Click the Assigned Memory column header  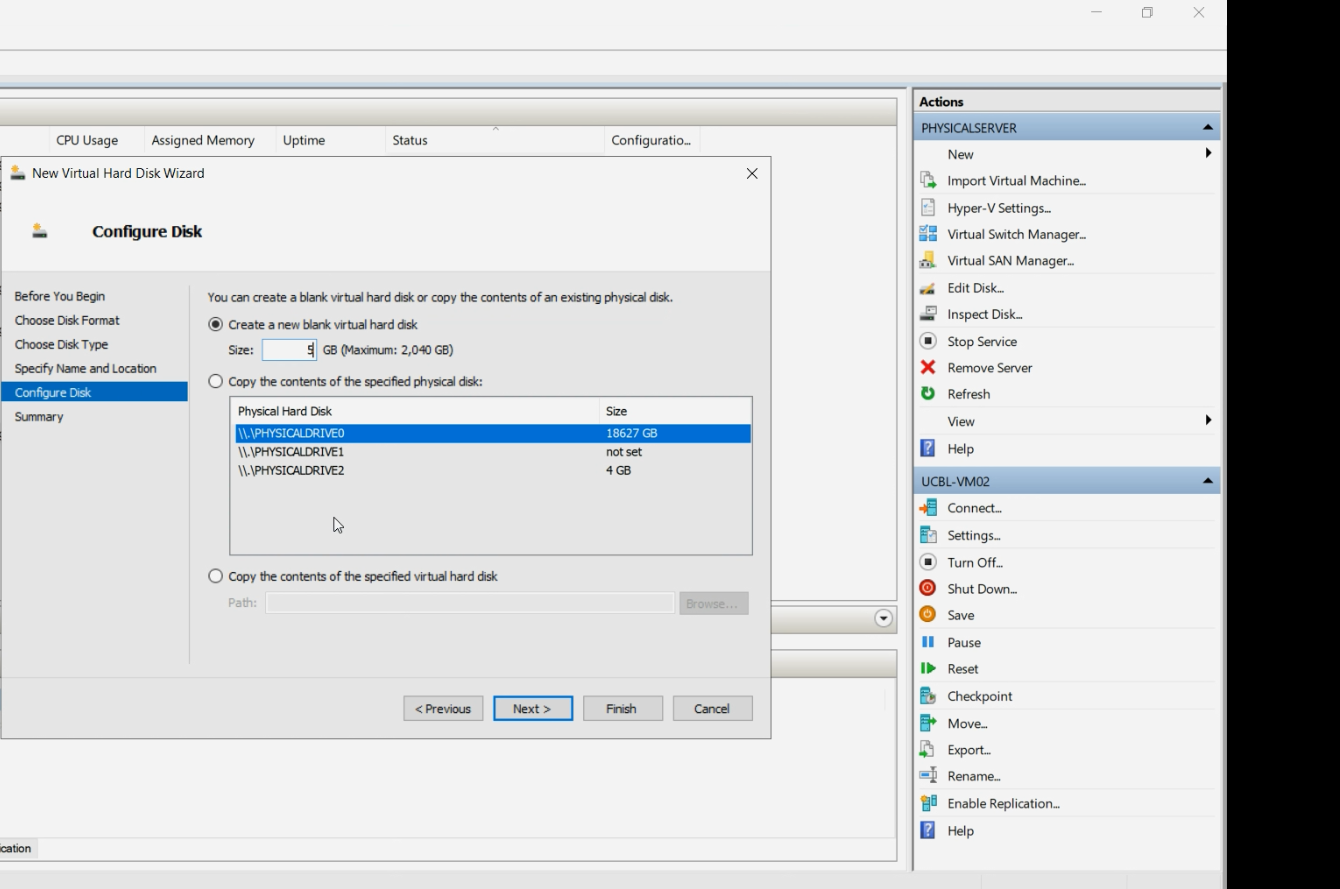pyautogui.click(x=209, y=140)
